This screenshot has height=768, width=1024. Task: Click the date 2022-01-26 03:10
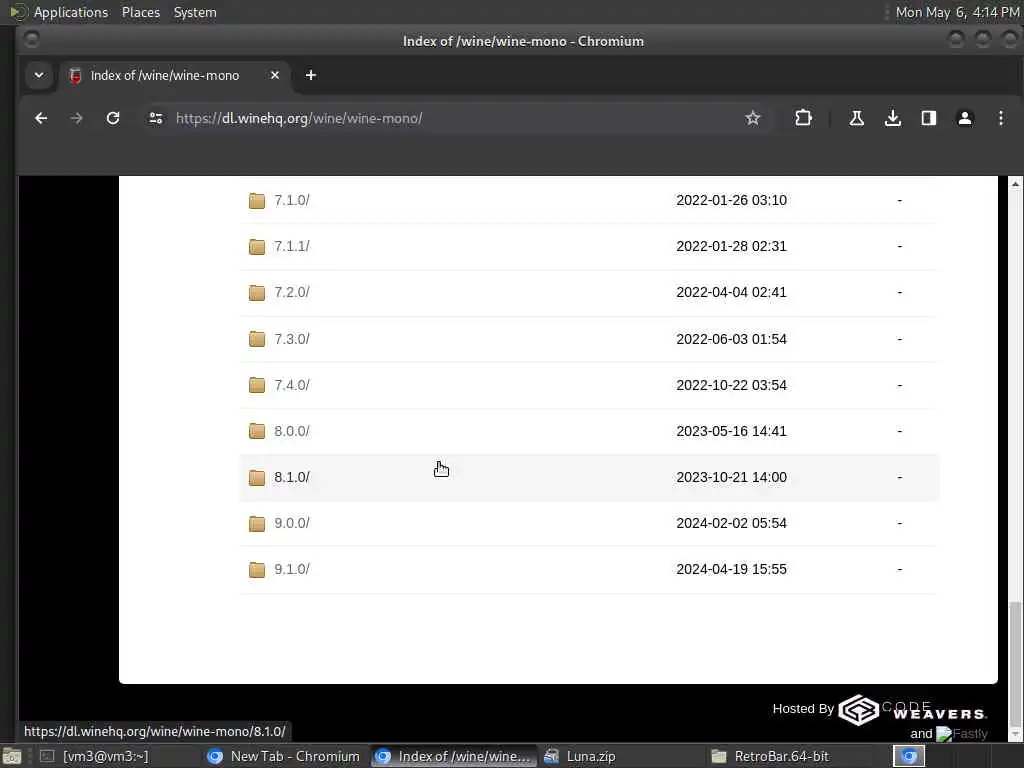[x=731, y=200]
